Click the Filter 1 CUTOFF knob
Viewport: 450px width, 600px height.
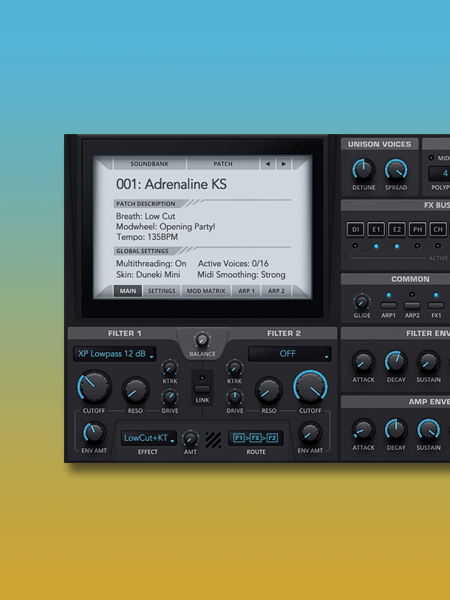tap(94, 387)
